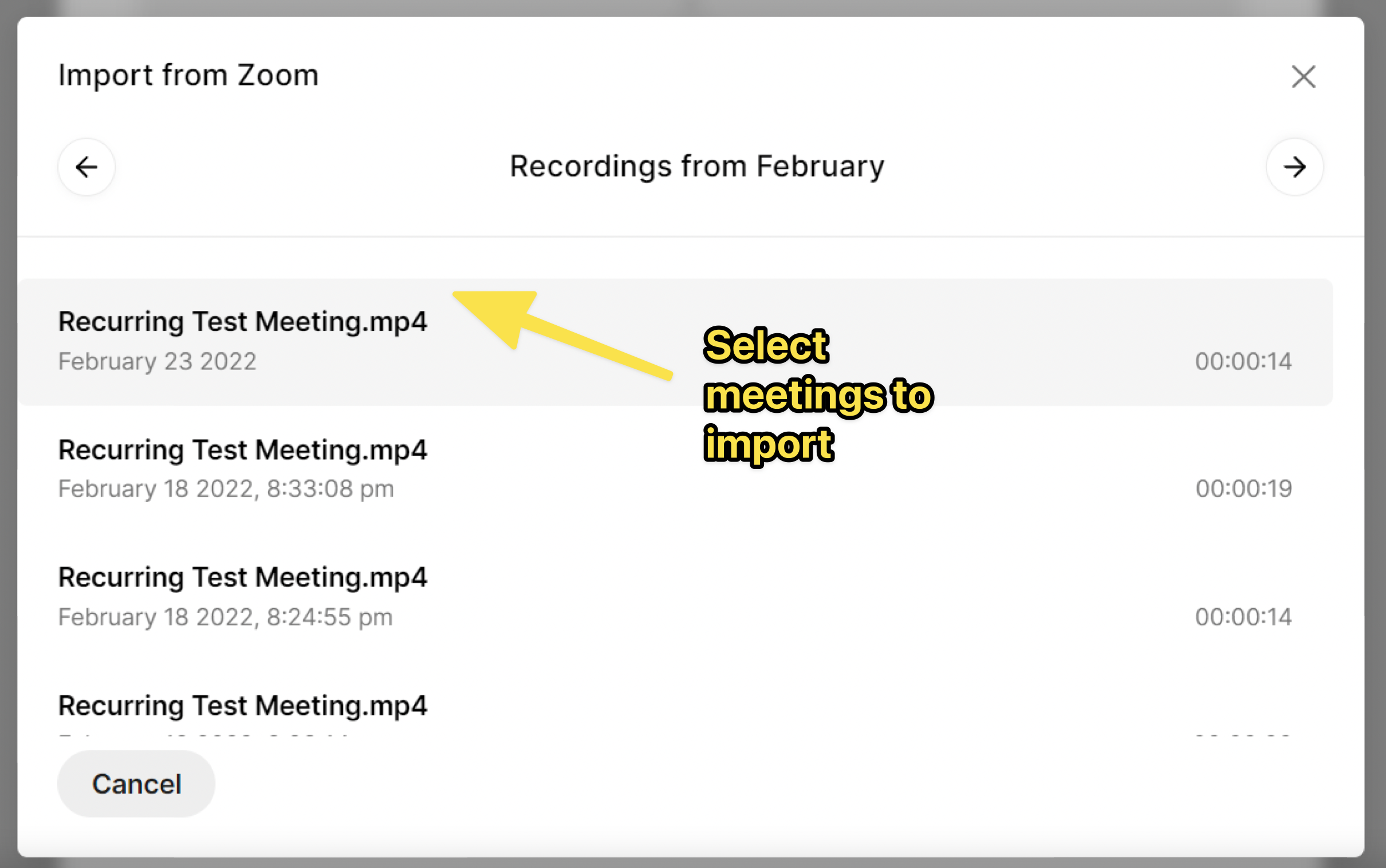The image size is (1386, 868).
Task: Click the second Recurring Test Meeting.mp4 file name
Action: (242, 450)
